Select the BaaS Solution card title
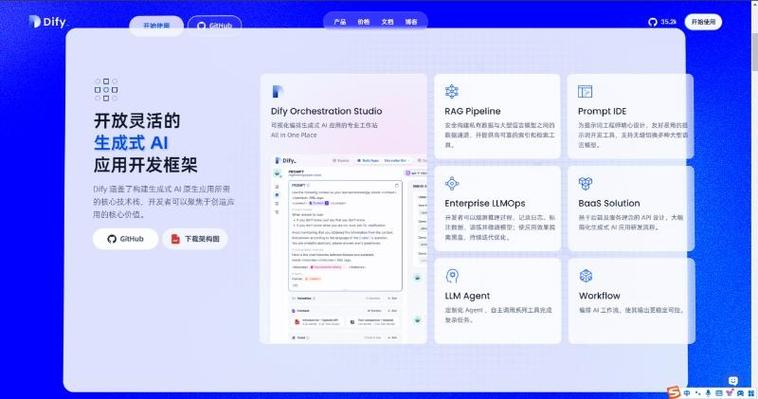 point(609,203)
